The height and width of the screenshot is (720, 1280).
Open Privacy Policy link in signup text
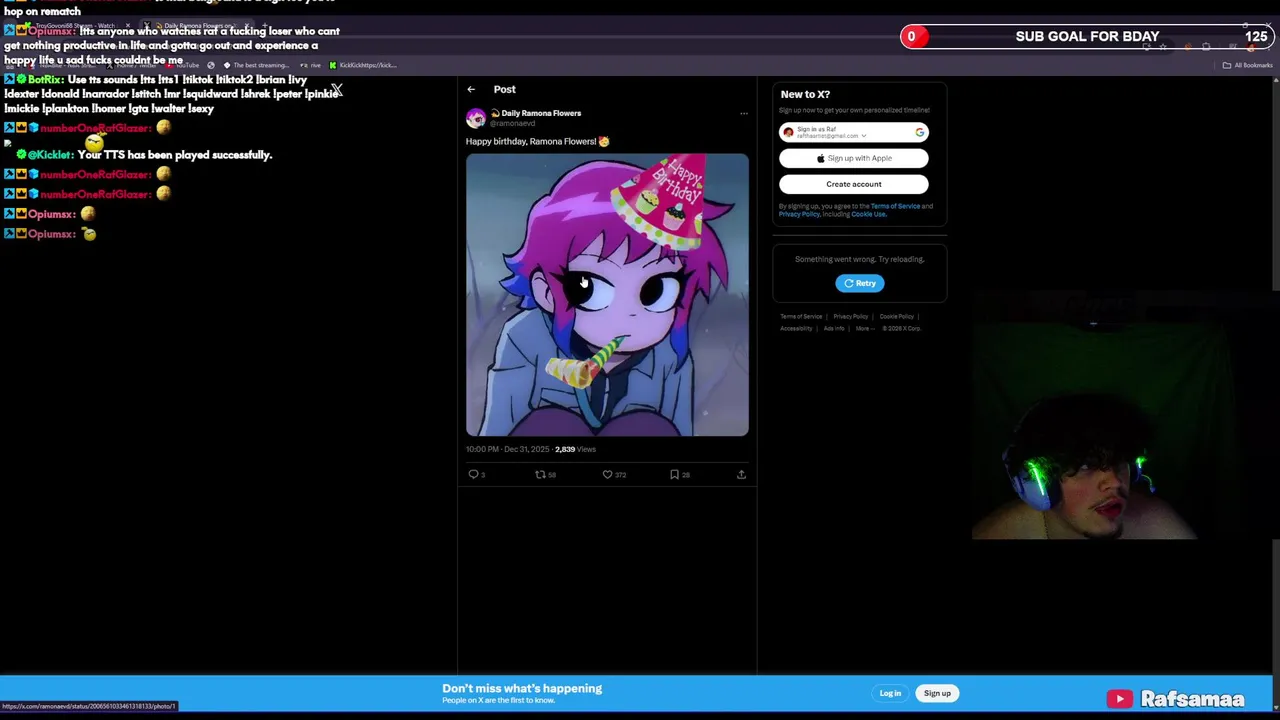pos(798,214)
